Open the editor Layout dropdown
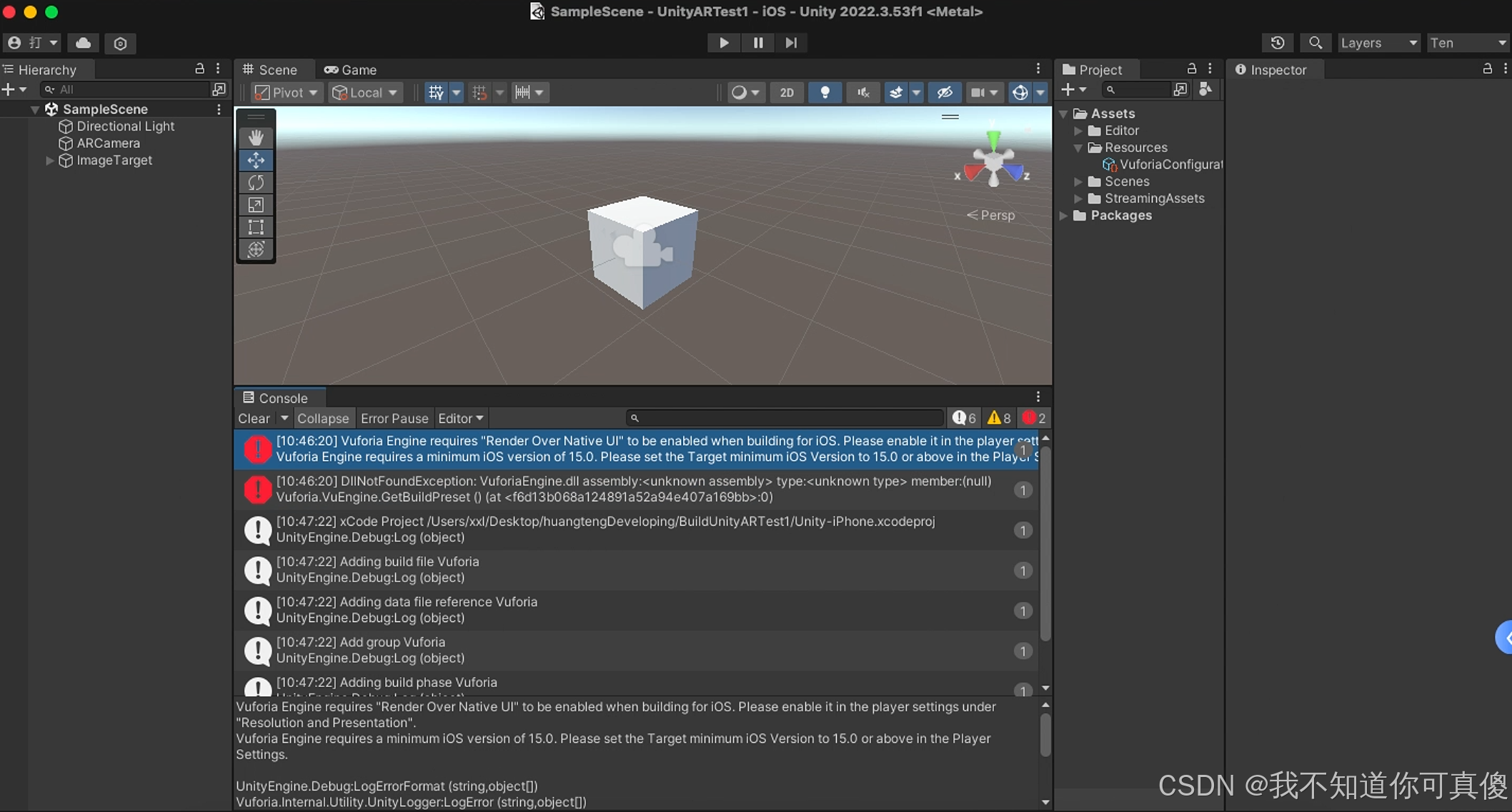Screen dimensions: 1512x812 [x=1468, y=43]
